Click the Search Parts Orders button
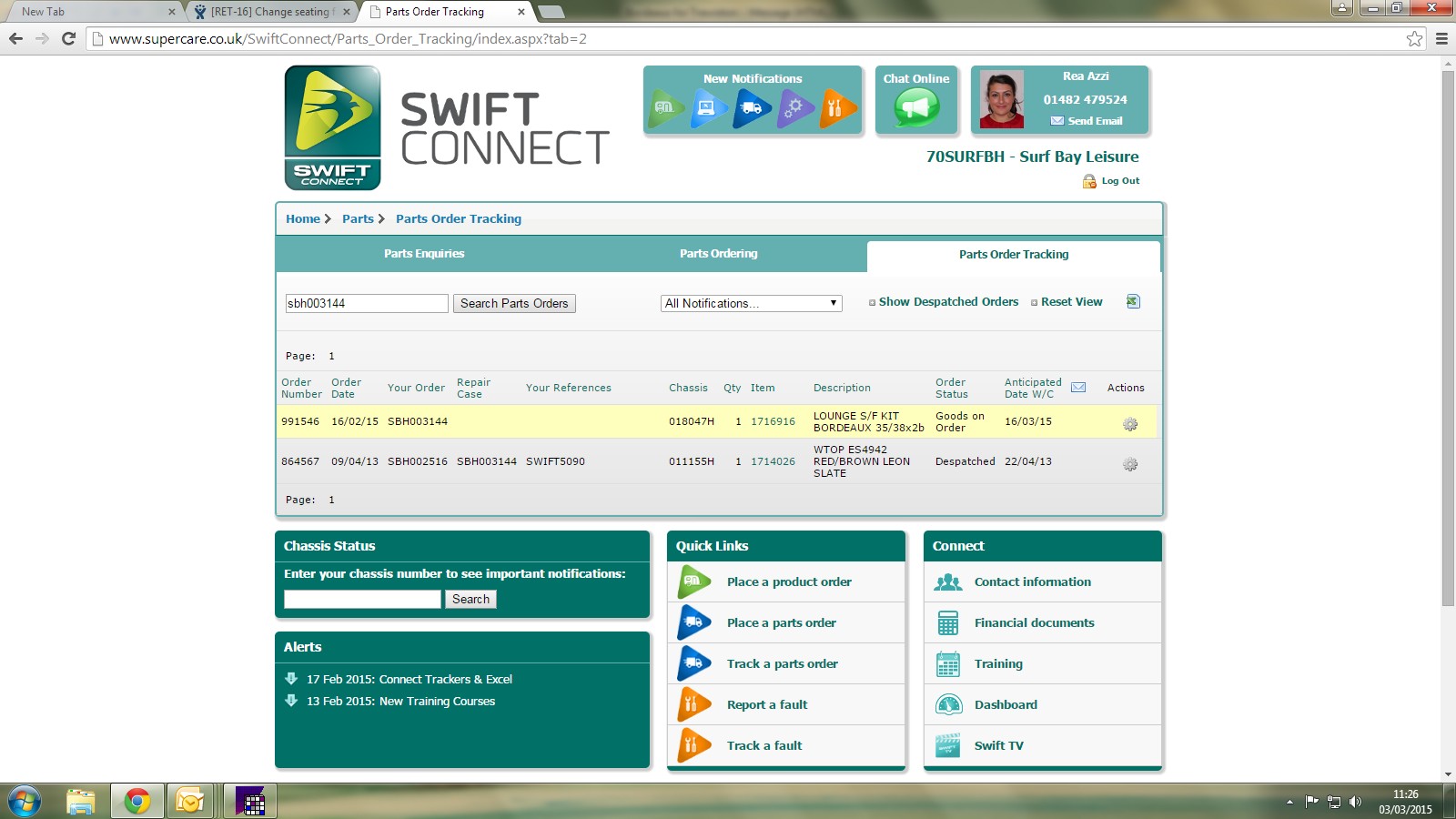1456x819 pixels. pyautogui.click(x=514, y=303)
